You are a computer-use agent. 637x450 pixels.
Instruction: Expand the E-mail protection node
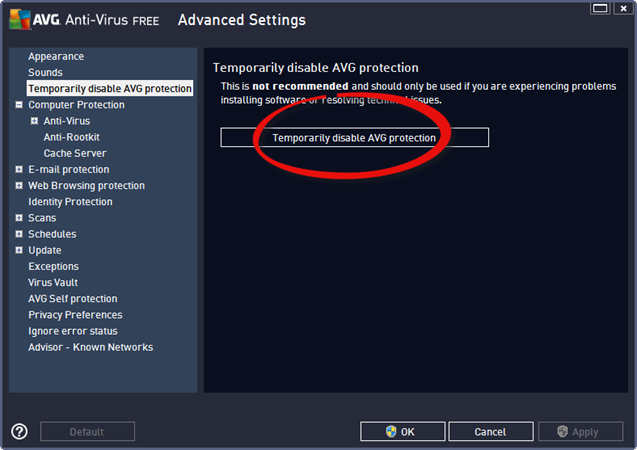[19, 169]
